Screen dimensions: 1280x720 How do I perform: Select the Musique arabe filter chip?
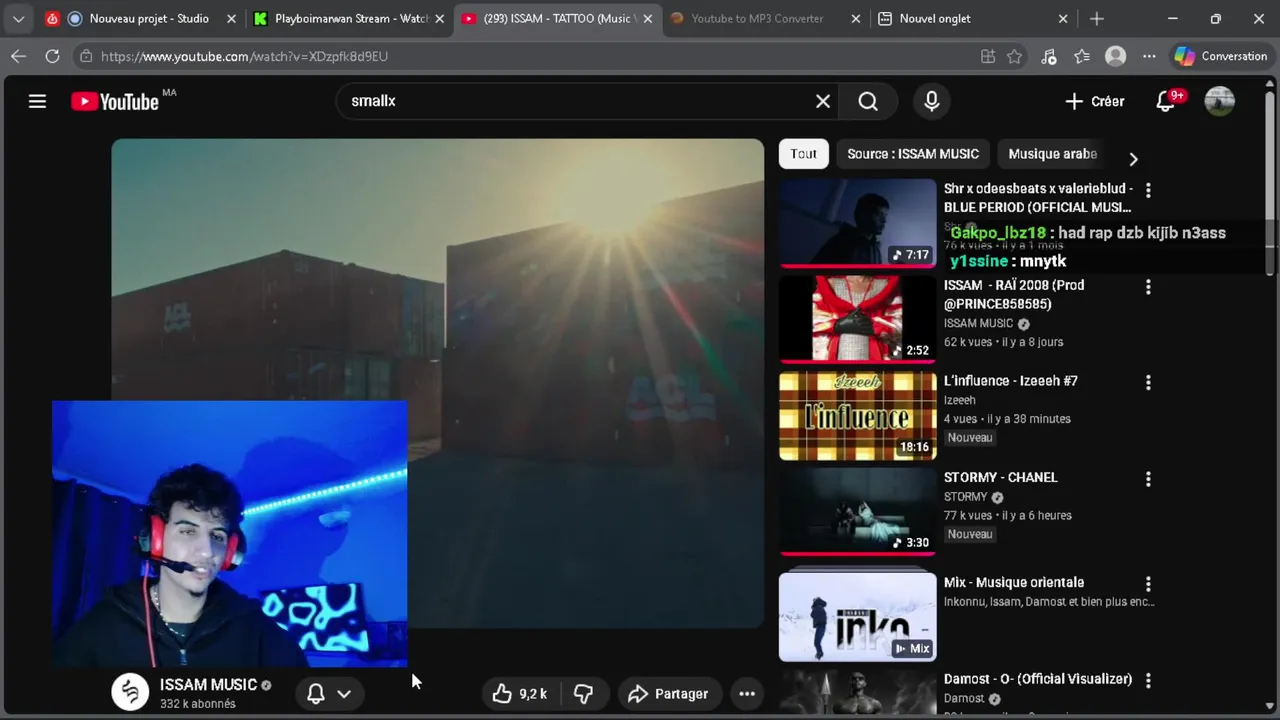1052,154
